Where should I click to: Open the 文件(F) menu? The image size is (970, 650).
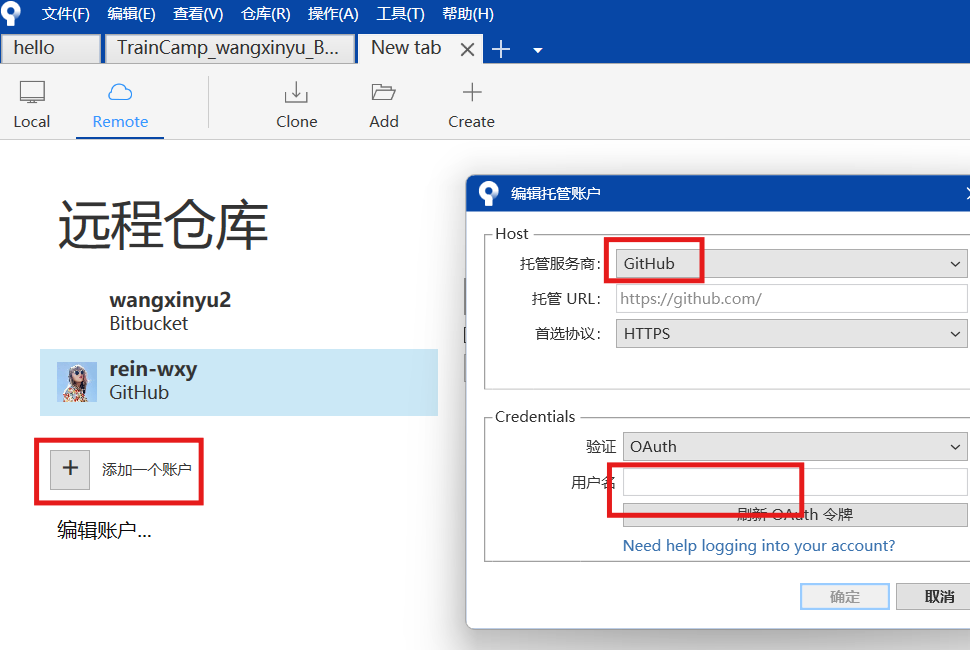[x=66, y=14]
